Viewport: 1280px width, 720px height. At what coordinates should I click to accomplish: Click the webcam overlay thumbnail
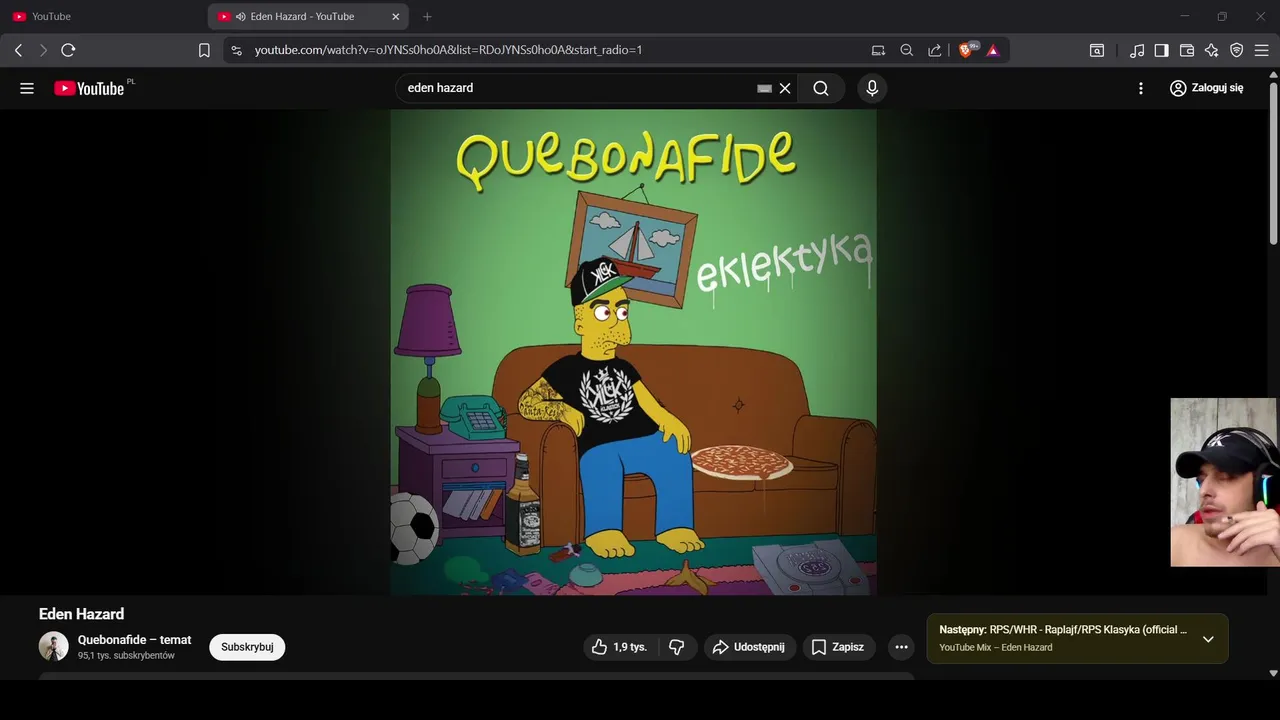pos(1224,482)
